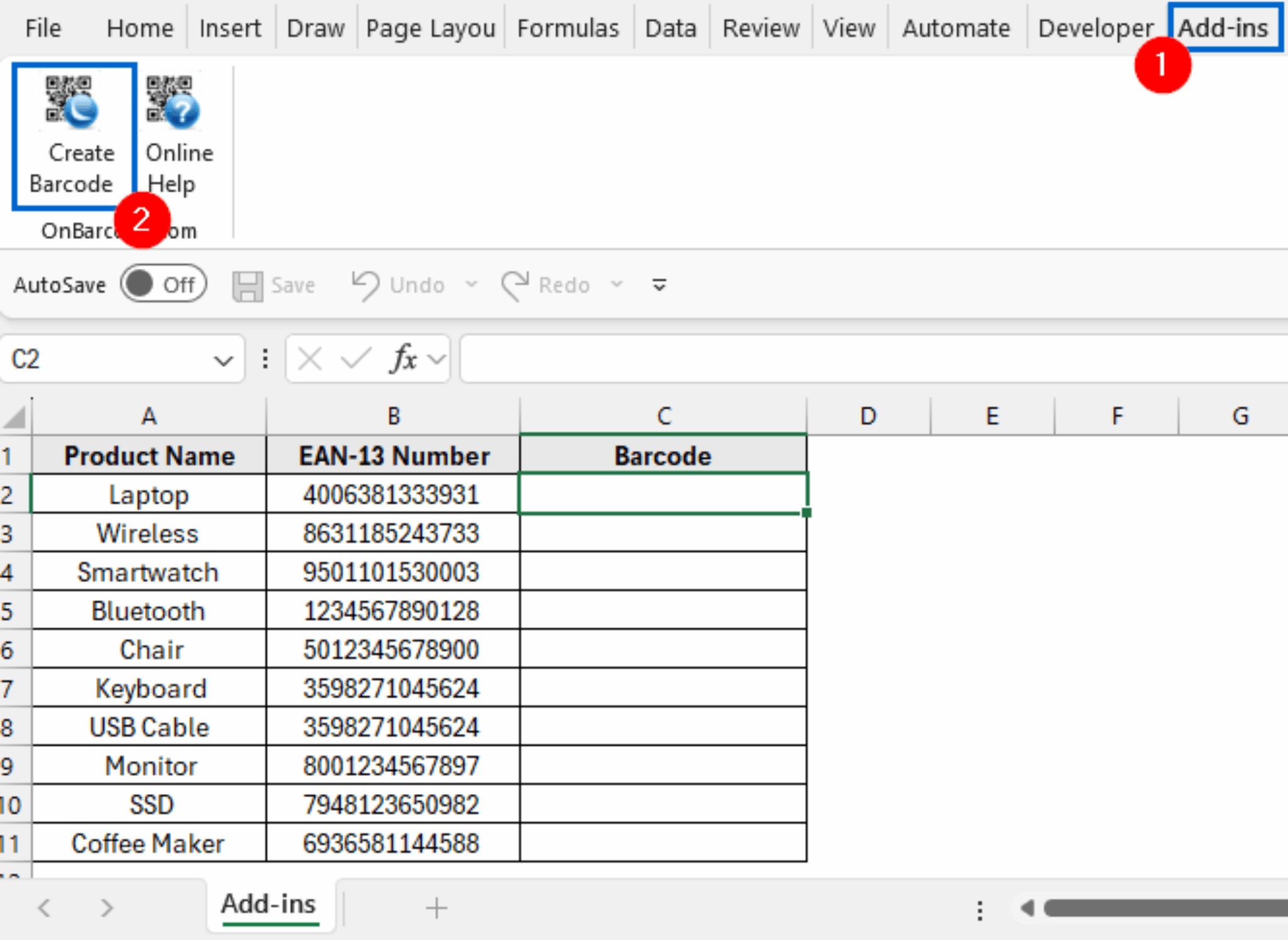This screenshot has width=1288, height=940.
Task: Click the Quick Access Toolbar customize chevron
Action: point(658,284)
